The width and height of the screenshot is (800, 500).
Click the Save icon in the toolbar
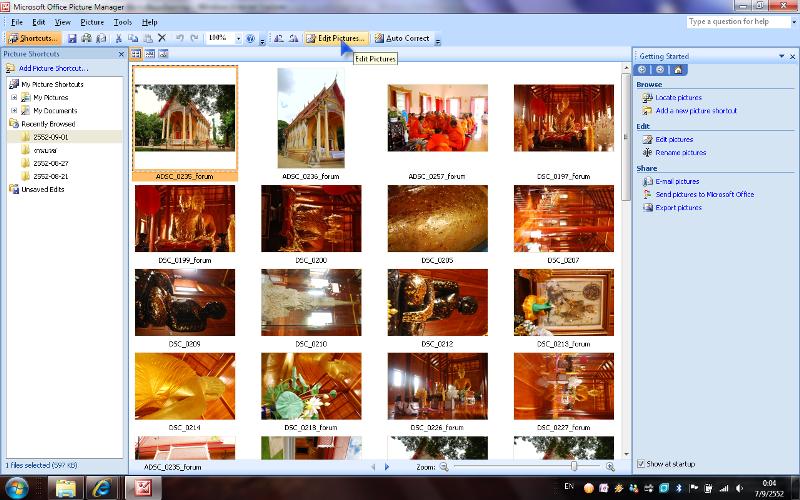click(x=72, y=38)
